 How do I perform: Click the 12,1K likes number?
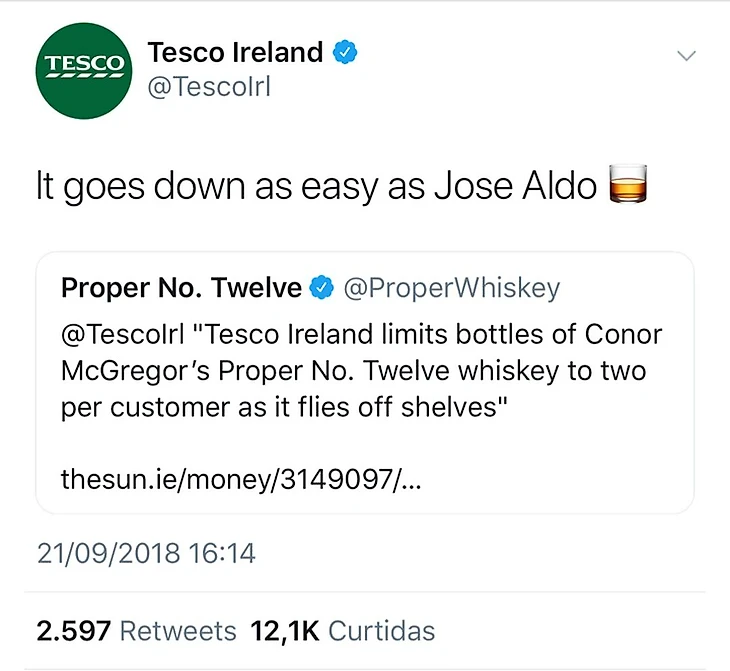(x=284, y=631)
